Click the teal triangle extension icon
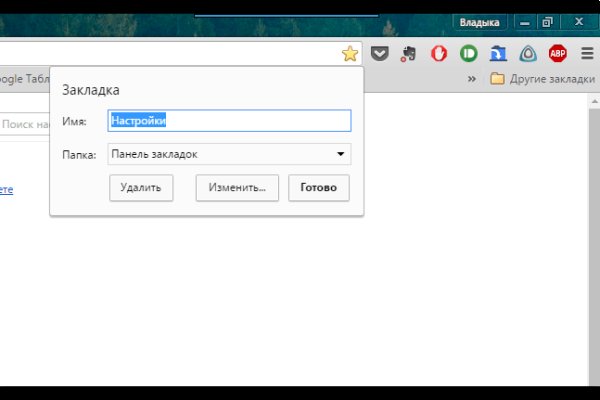600x400 pixels. click(528, 54)
